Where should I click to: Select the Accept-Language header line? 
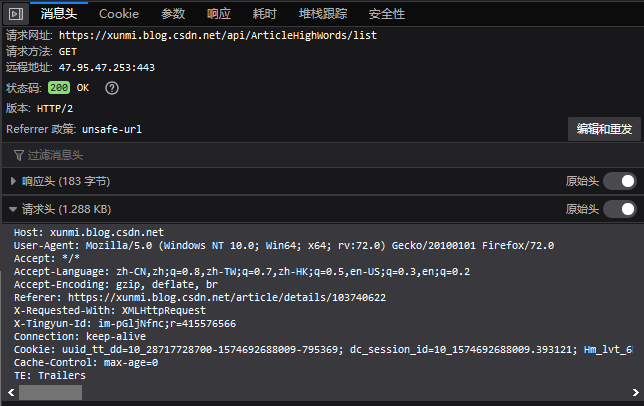(x=242, y=272)
